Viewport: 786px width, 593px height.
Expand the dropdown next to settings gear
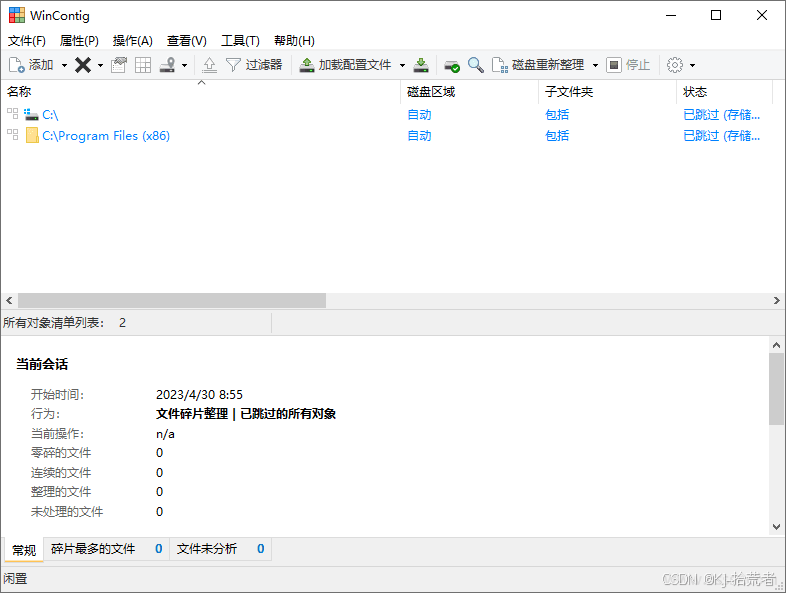coord(692,65)
